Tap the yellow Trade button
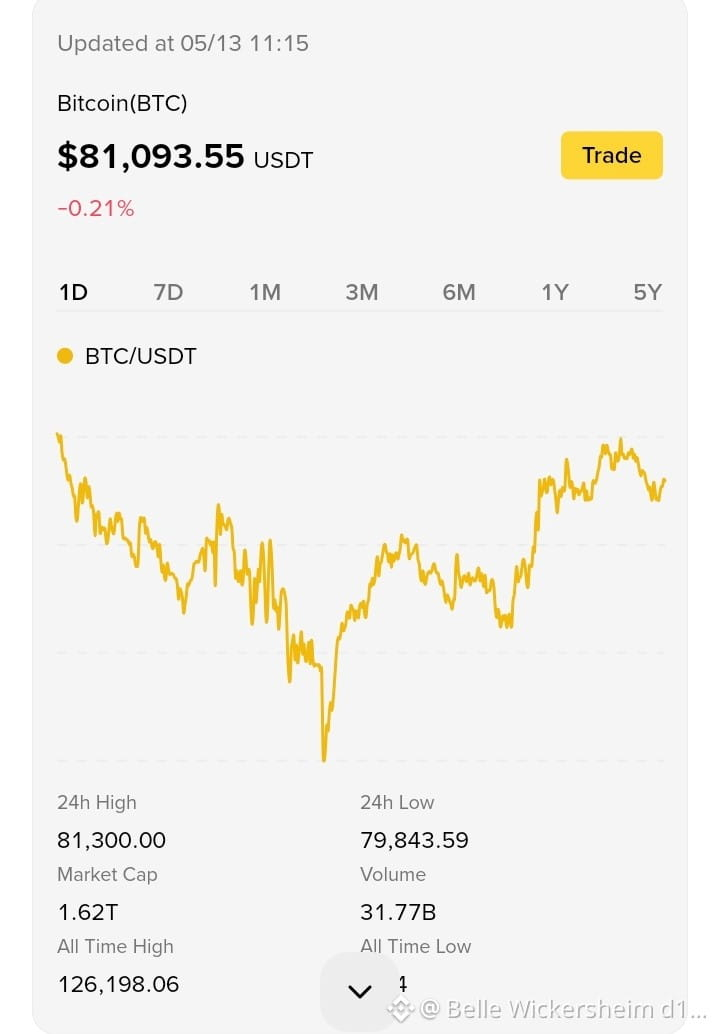The width and height of the screenshot is (714, 1034). pos(611,155)
